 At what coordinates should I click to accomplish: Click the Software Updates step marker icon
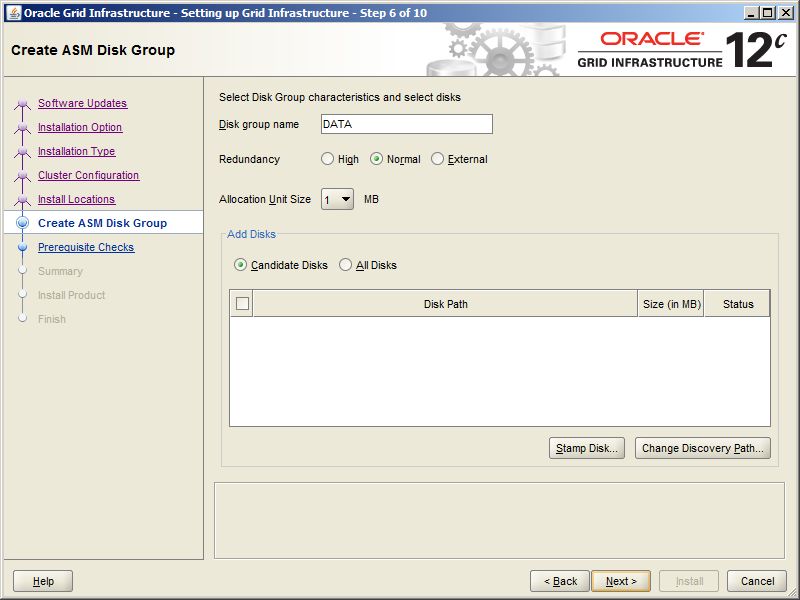coord(22,104)
